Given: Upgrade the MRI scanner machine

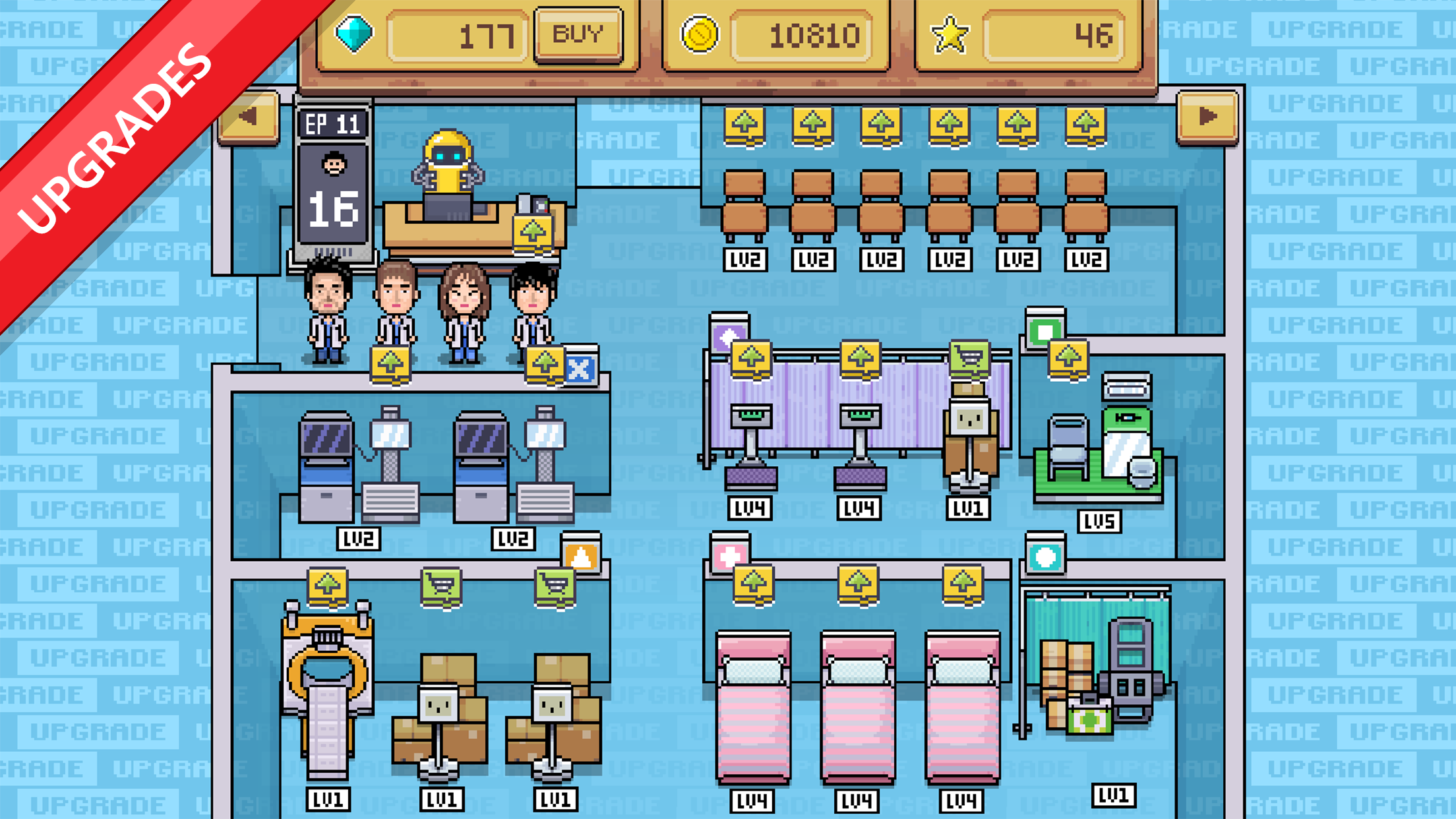Looking at the screenshot, I should coord(328,586).
